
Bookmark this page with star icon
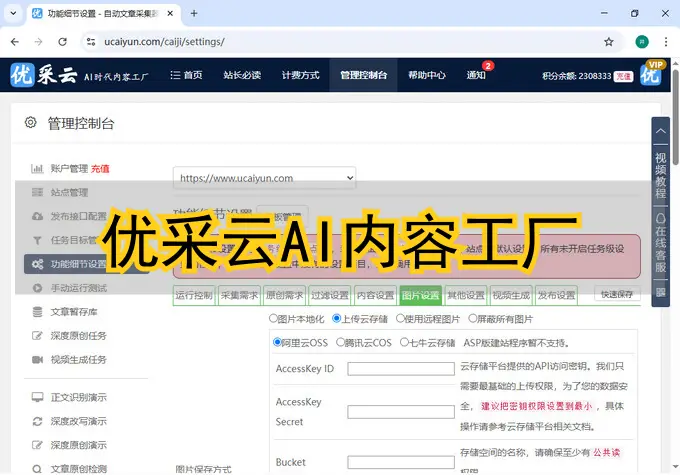pyautogui.click(x=608, y=42)
